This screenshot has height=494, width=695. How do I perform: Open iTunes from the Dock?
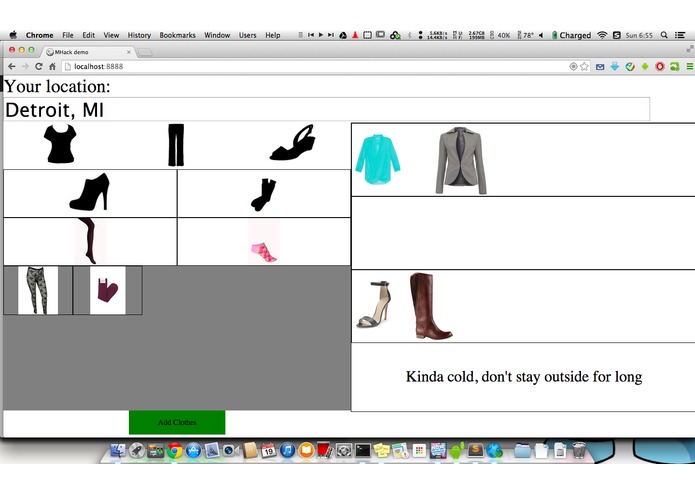pos(287,451)
